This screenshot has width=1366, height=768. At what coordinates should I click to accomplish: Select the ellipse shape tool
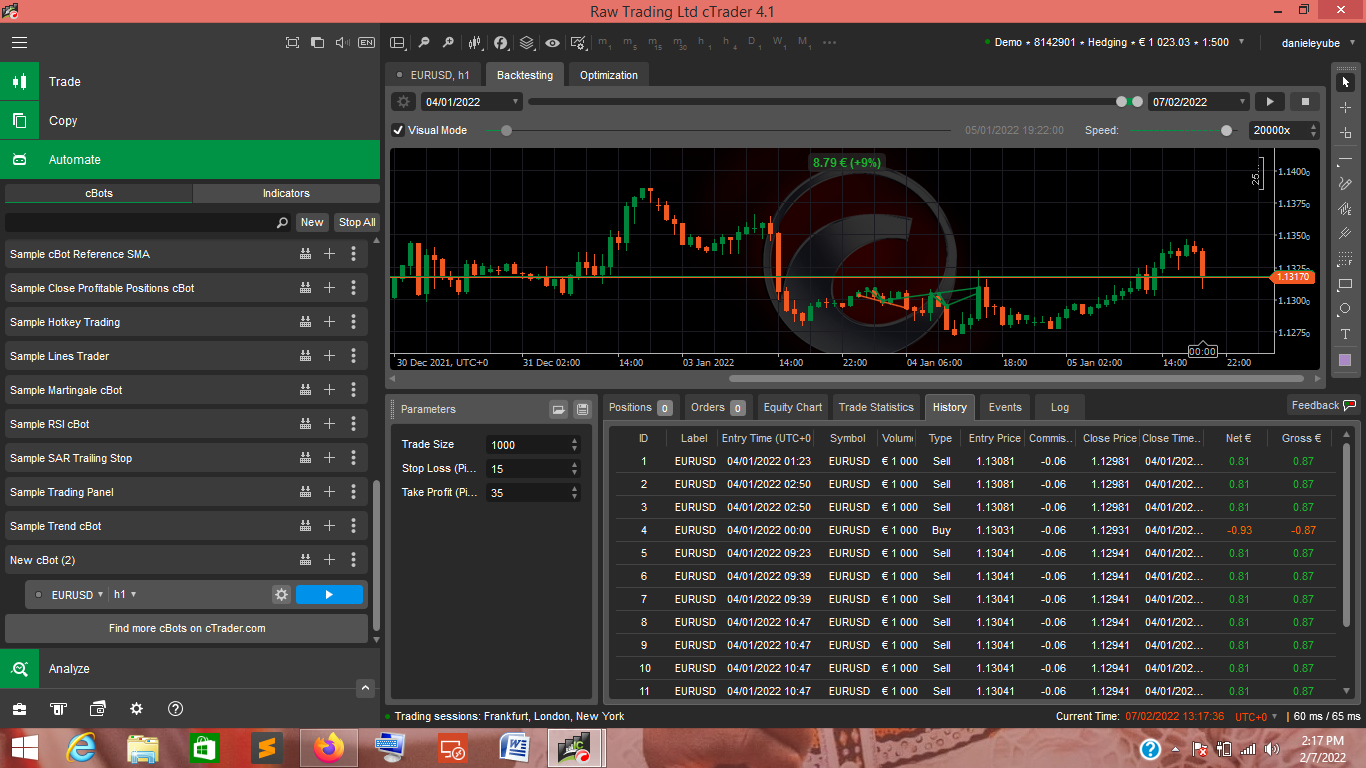pos(1345,309)
